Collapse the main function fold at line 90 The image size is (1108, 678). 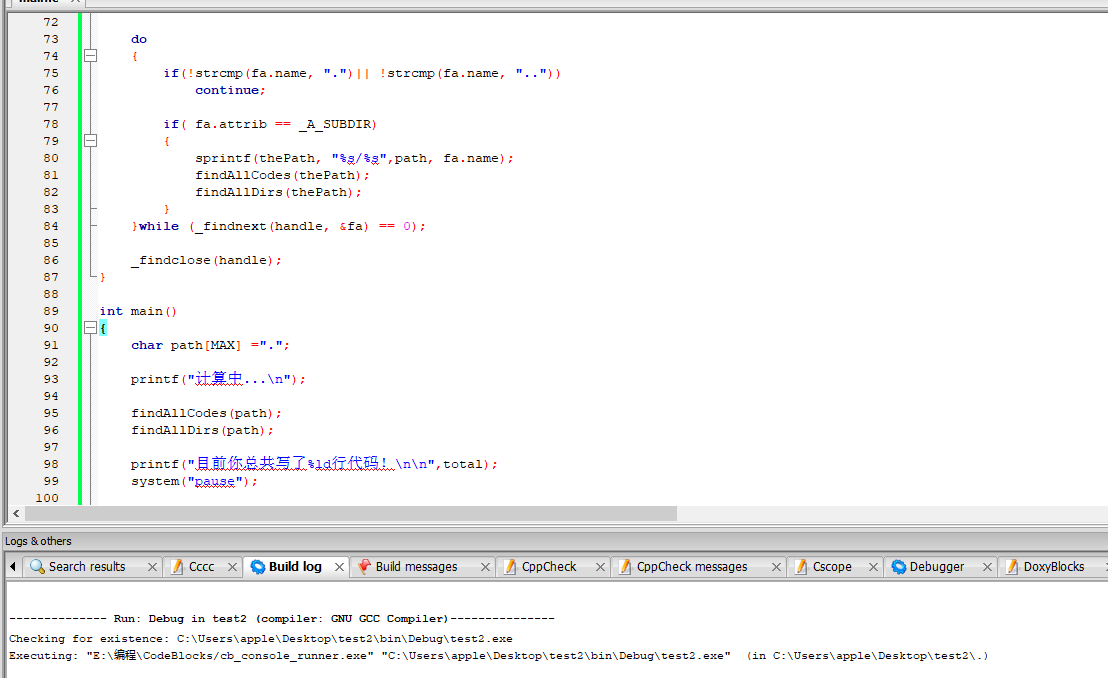pyautogui.click(x=90, y=327)
